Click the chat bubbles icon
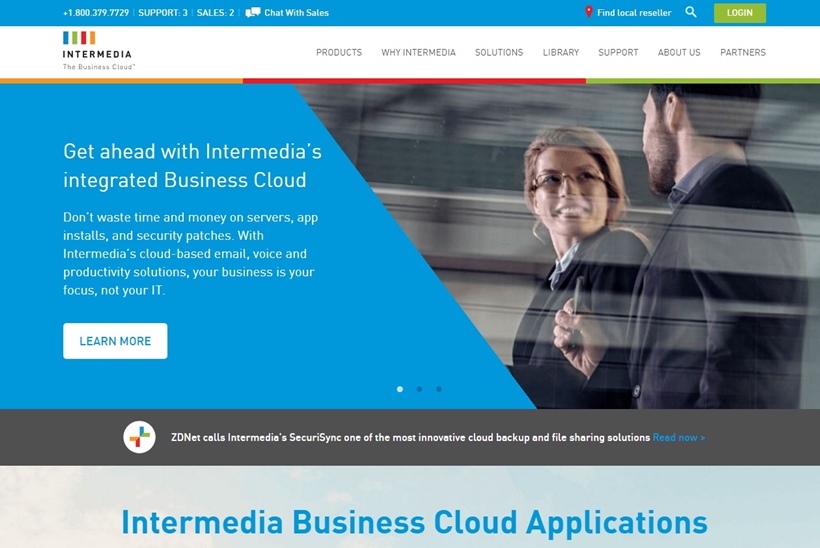 point(253,13)
